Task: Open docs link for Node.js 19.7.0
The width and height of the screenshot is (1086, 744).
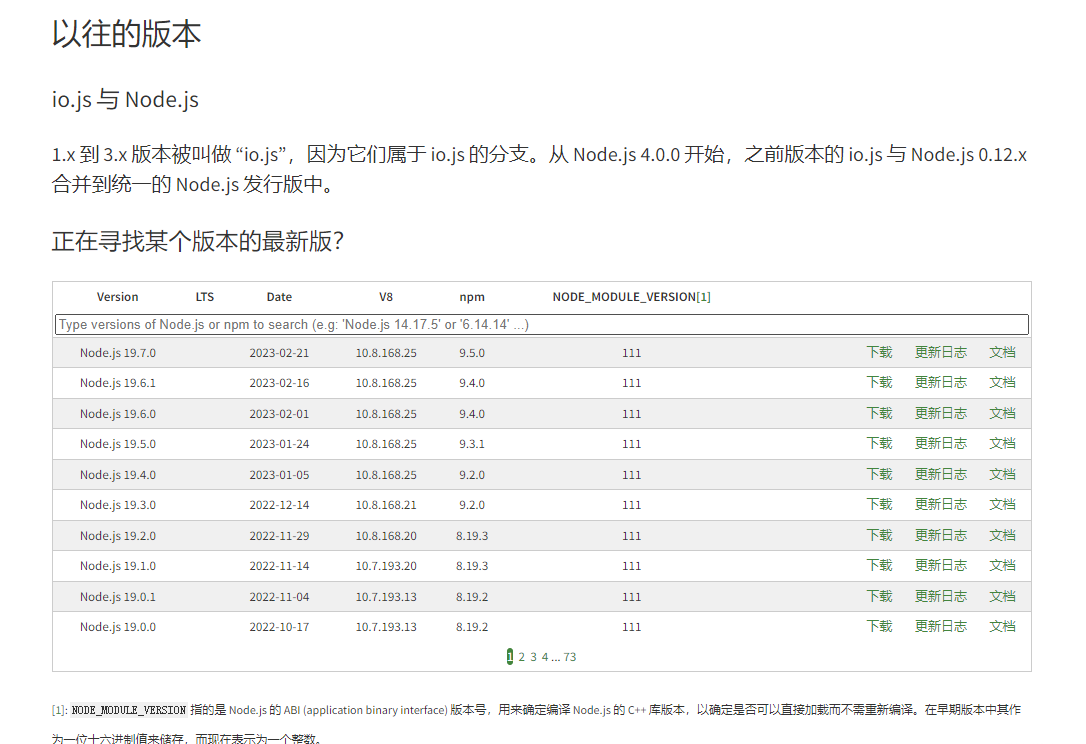Action: [x=1002, y=352]
